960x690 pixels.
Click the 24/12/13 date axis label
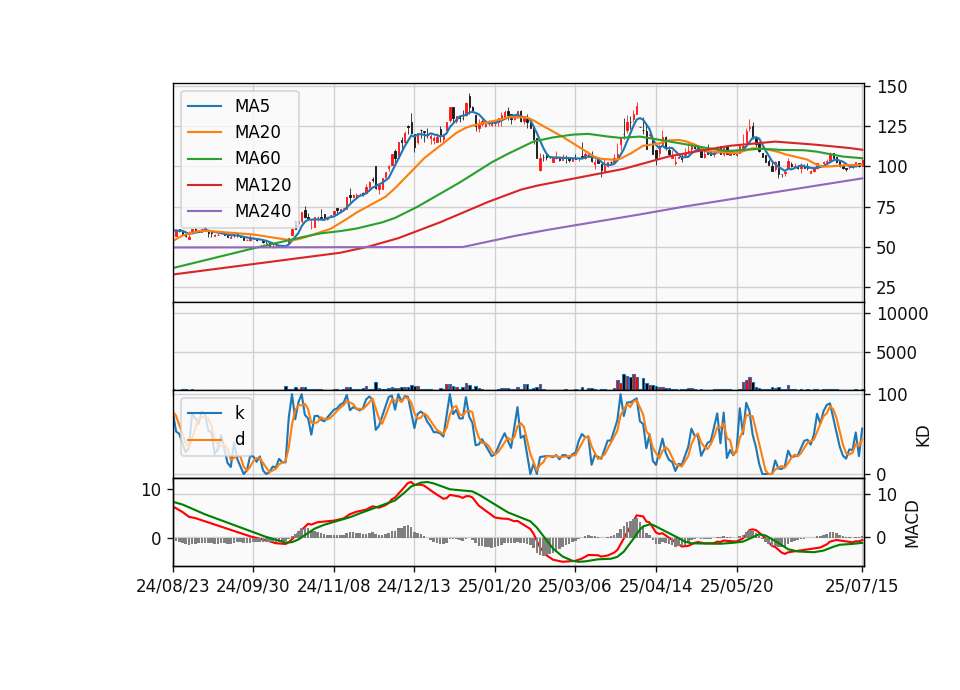pos(414,586)
